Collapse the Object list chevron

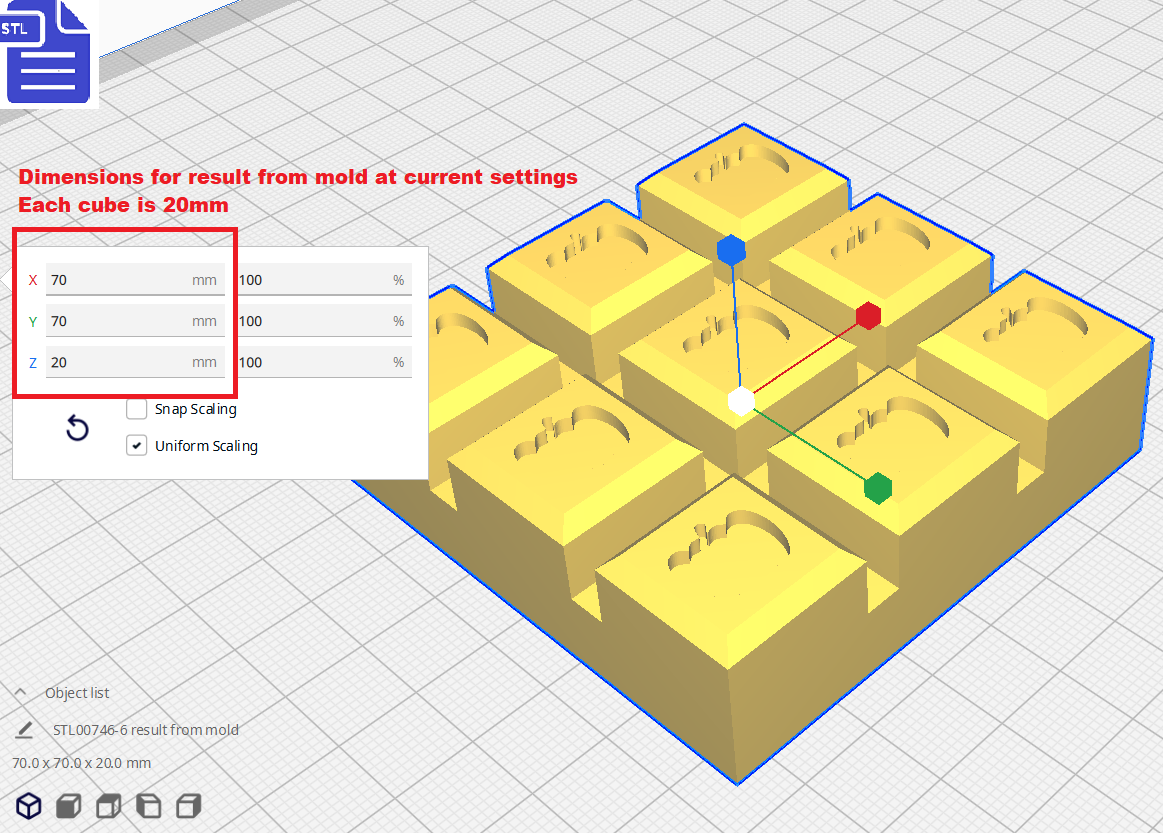(x=21, y=692)
